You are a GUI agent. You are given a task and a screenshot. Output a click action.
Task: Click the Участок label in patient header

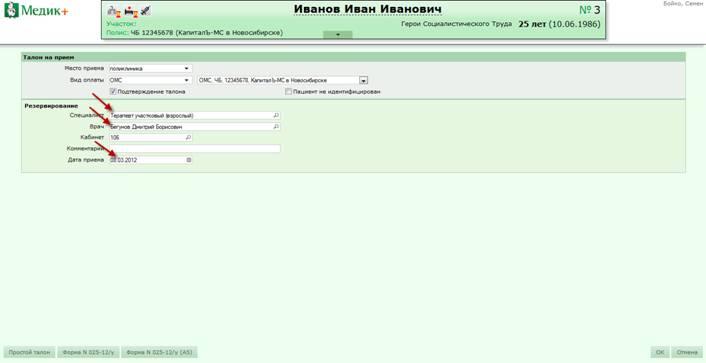click(x=122, y=23)
